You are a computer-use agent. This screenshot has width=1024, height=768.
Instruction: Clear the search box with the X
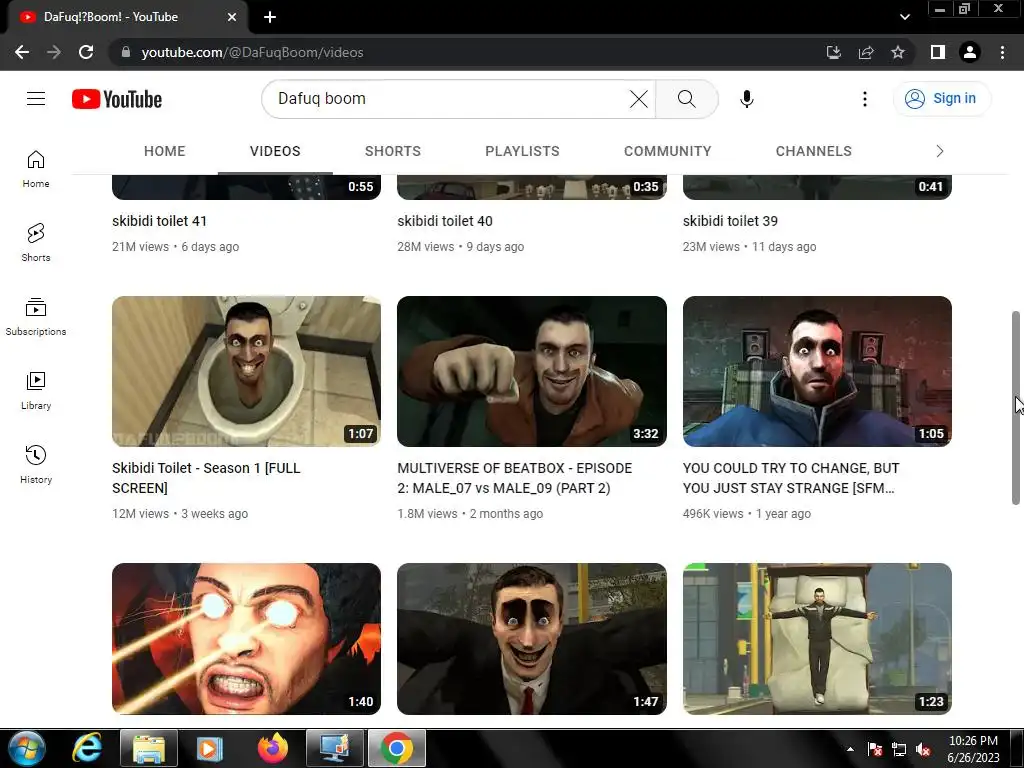click(x=639, y=99)
